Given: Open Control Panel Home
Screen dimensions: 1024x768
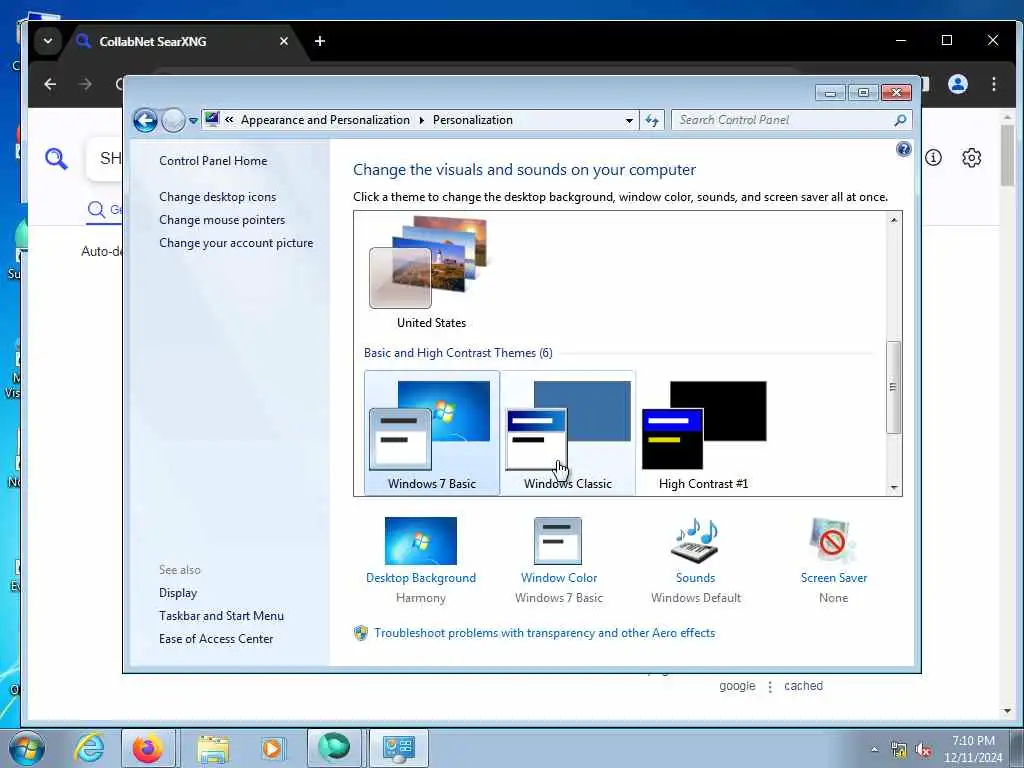Looking at the screenshot, I should click(x=213, y=161).
